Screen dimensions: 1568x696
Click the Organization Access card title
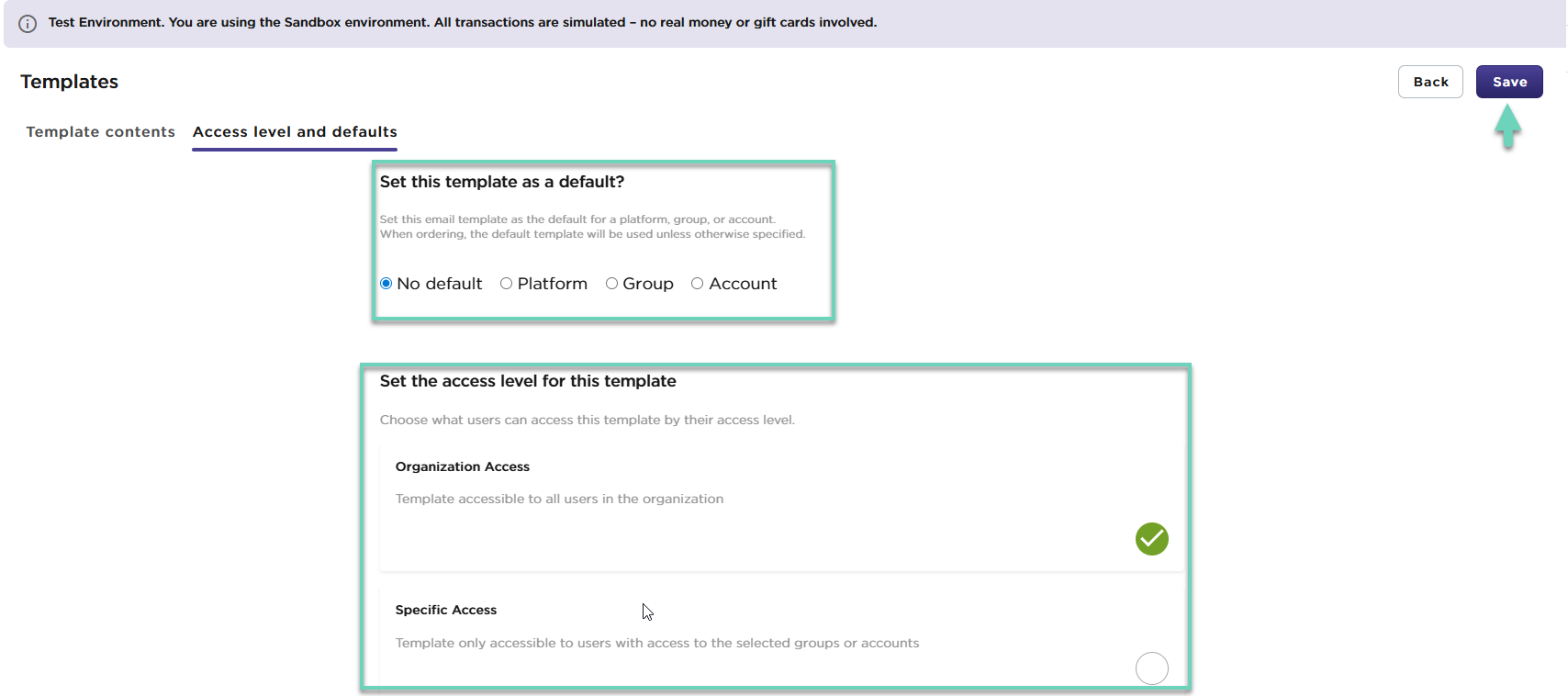(462, 466)
